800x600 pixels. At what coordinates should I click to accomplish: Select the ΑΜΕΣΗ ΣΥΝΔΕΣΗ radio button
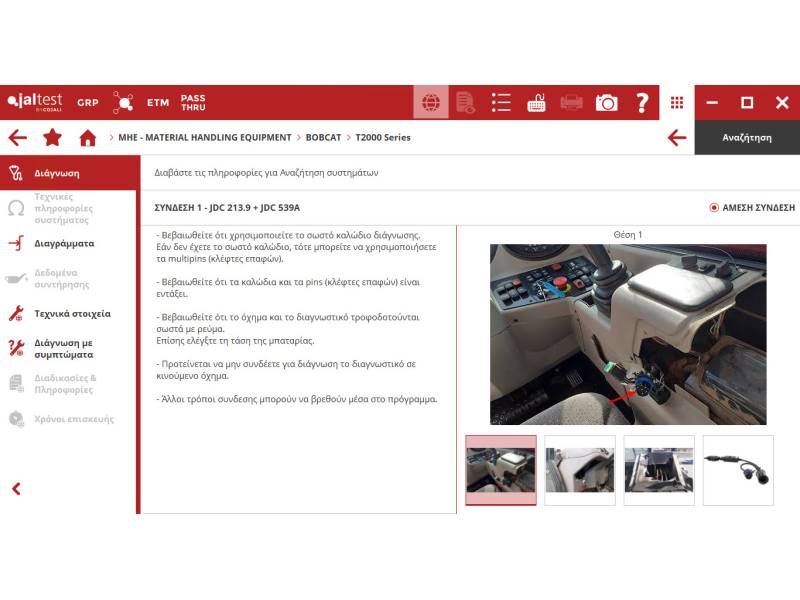coord(714,208)
